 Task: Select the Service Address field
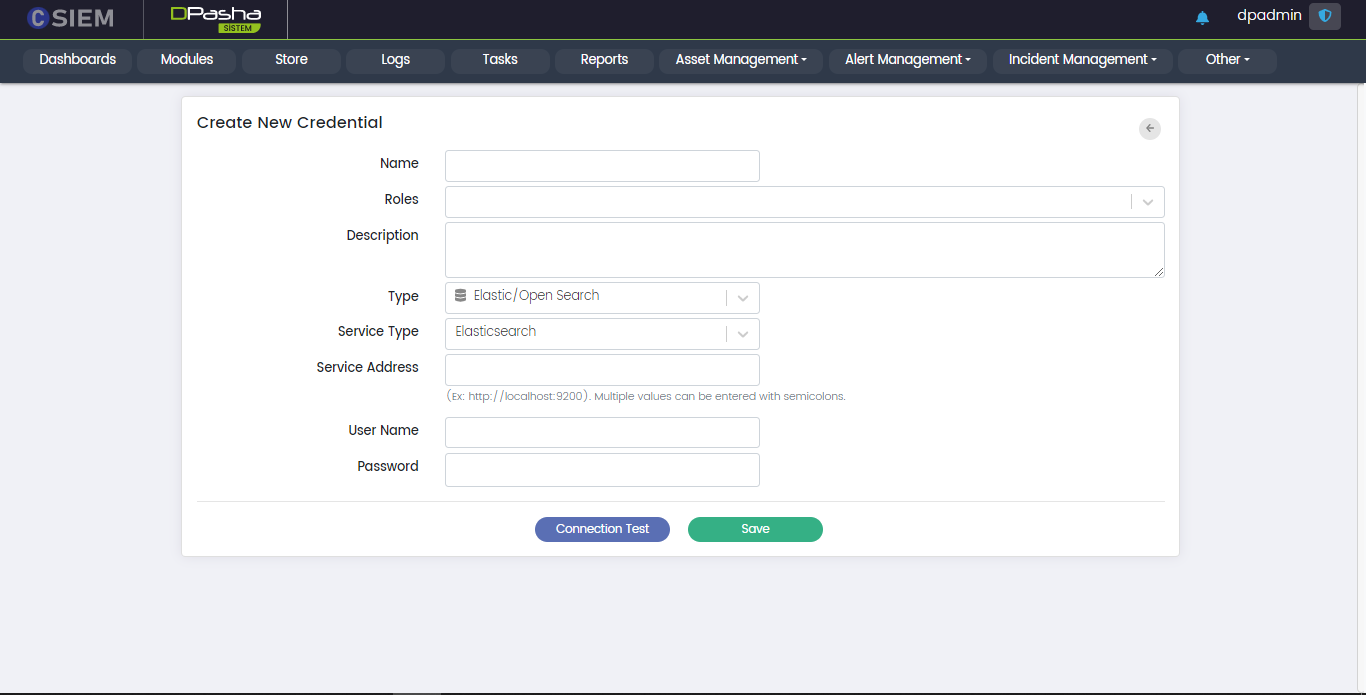pos(602,370)
